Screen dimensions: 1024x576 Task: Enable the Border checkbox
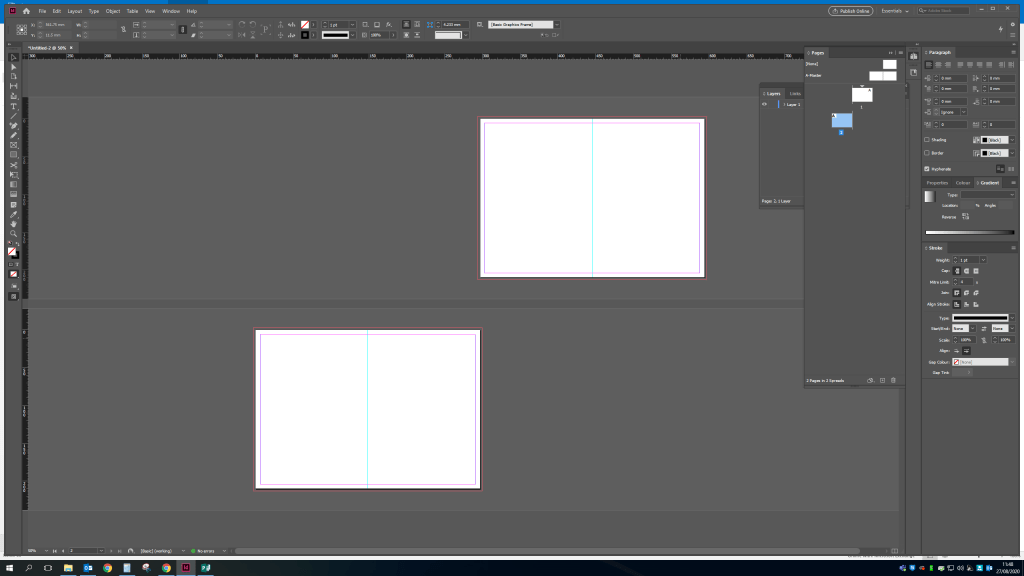927,153
